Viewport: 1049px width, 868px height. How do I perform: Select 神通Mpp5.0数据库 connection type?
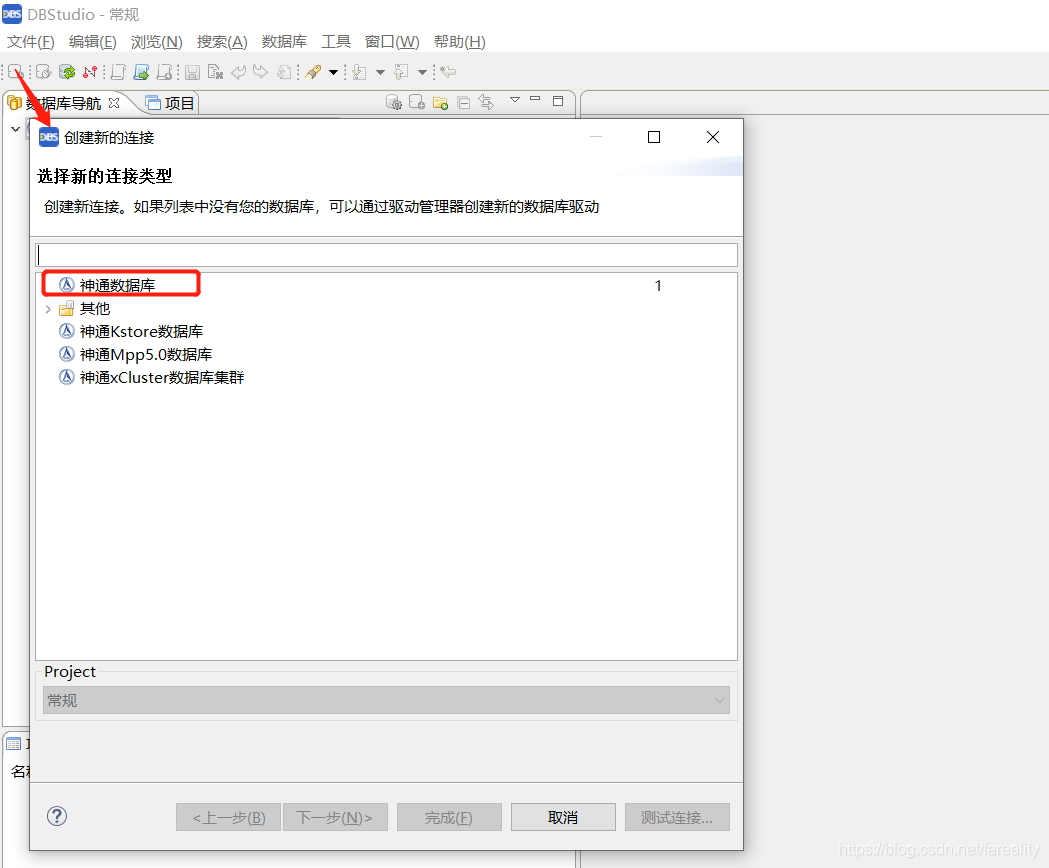coord(136,355)
